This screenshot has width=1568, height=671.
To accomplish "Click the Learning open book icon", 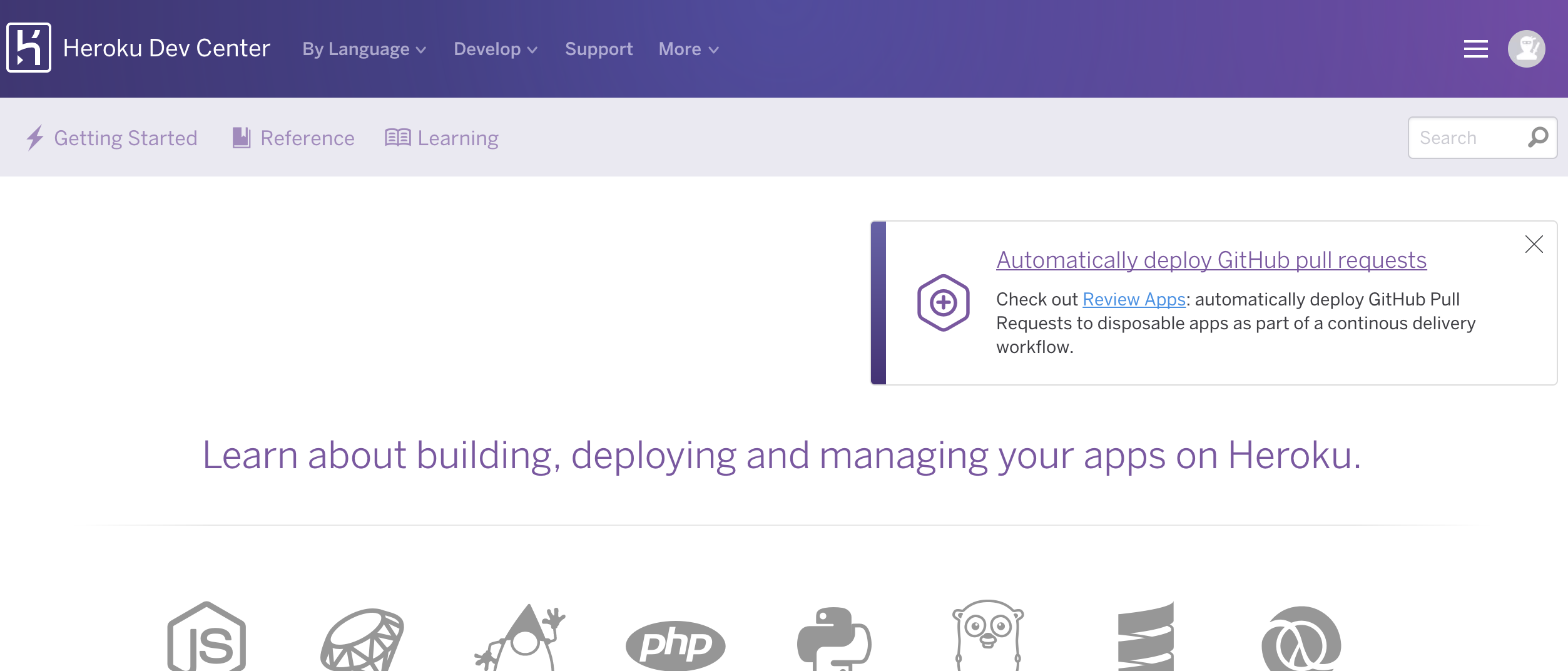I will [x=398, y=138].
